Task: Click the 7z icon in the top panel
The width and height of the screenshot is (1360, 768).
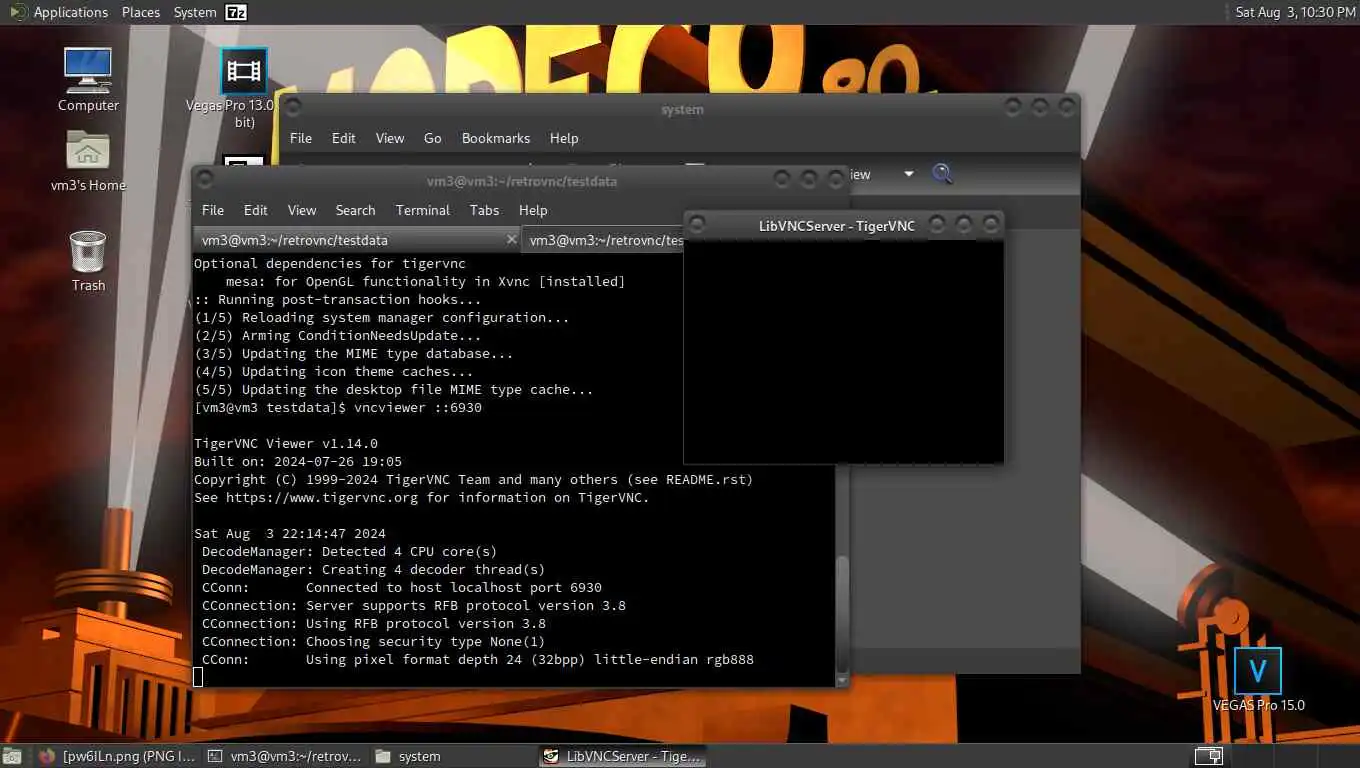Action: (236, 12)
